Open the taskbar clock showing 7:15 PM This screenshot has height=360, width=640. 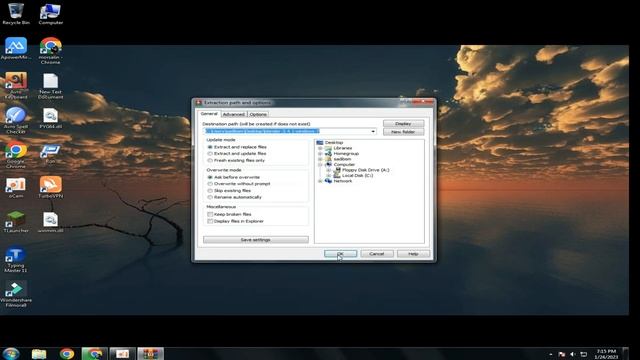(x=606, y=354)
